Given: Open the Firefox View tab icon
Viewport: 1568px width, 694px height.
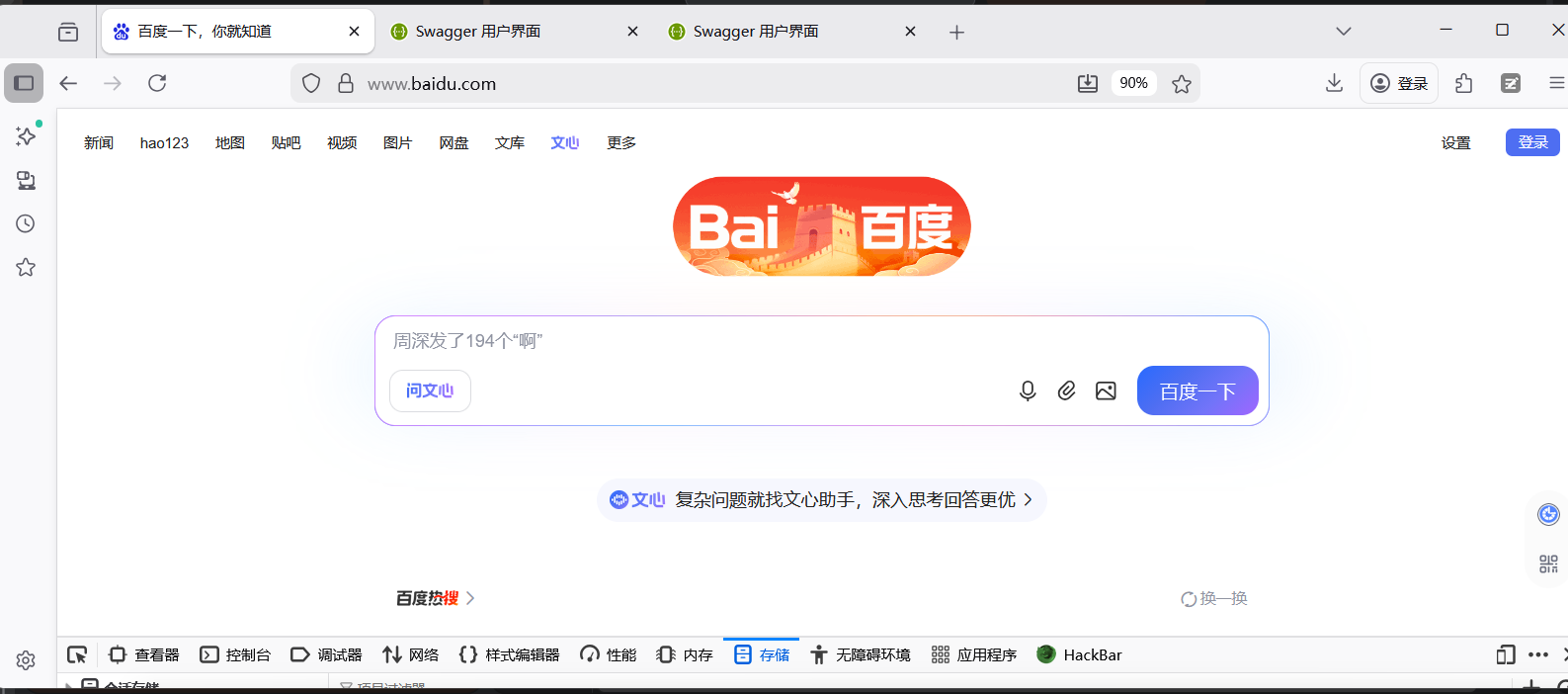Looking at the screenshot, I should click(x=68, y=32).
